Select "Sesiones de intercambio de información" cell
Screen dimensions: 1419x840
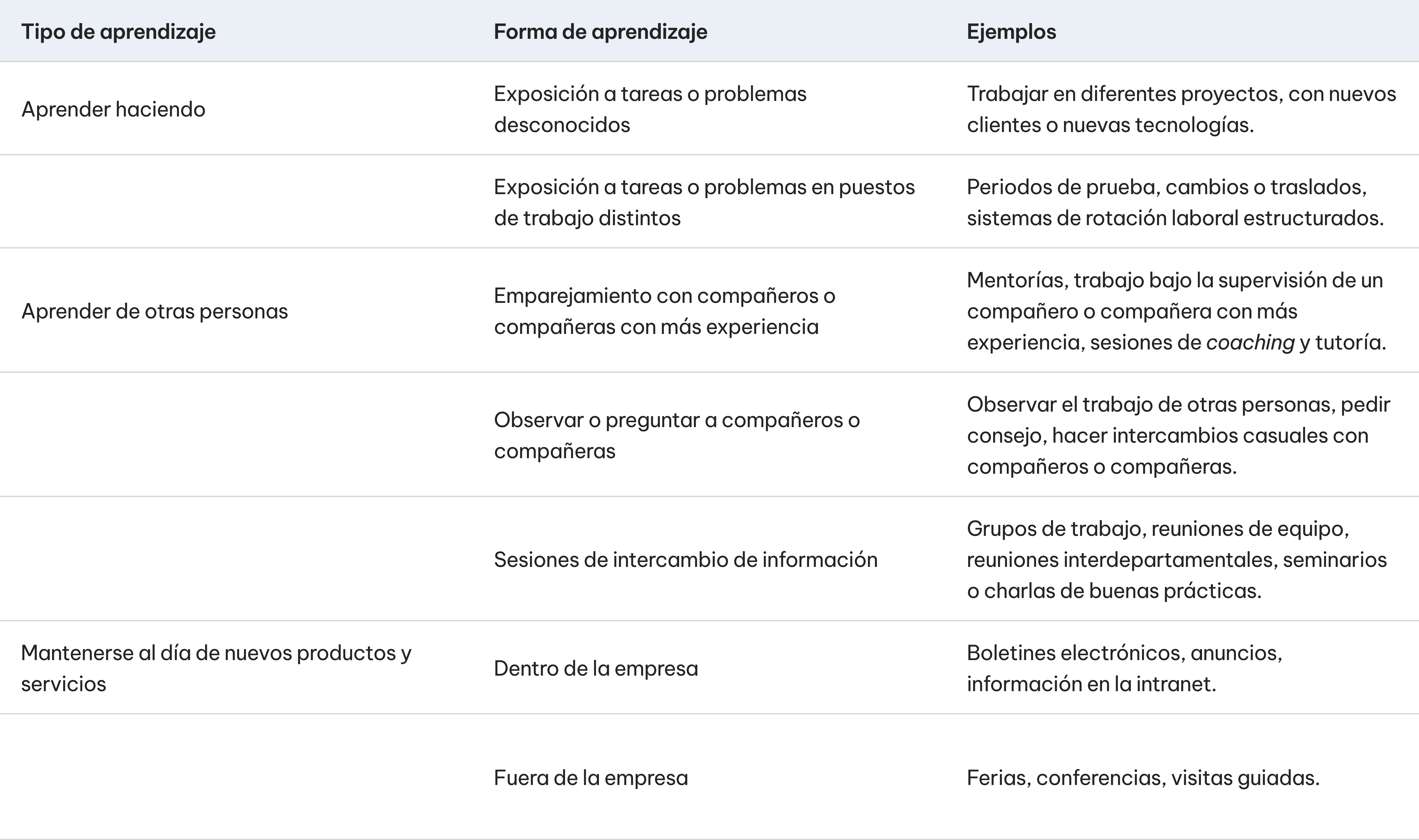pos(685,560)
